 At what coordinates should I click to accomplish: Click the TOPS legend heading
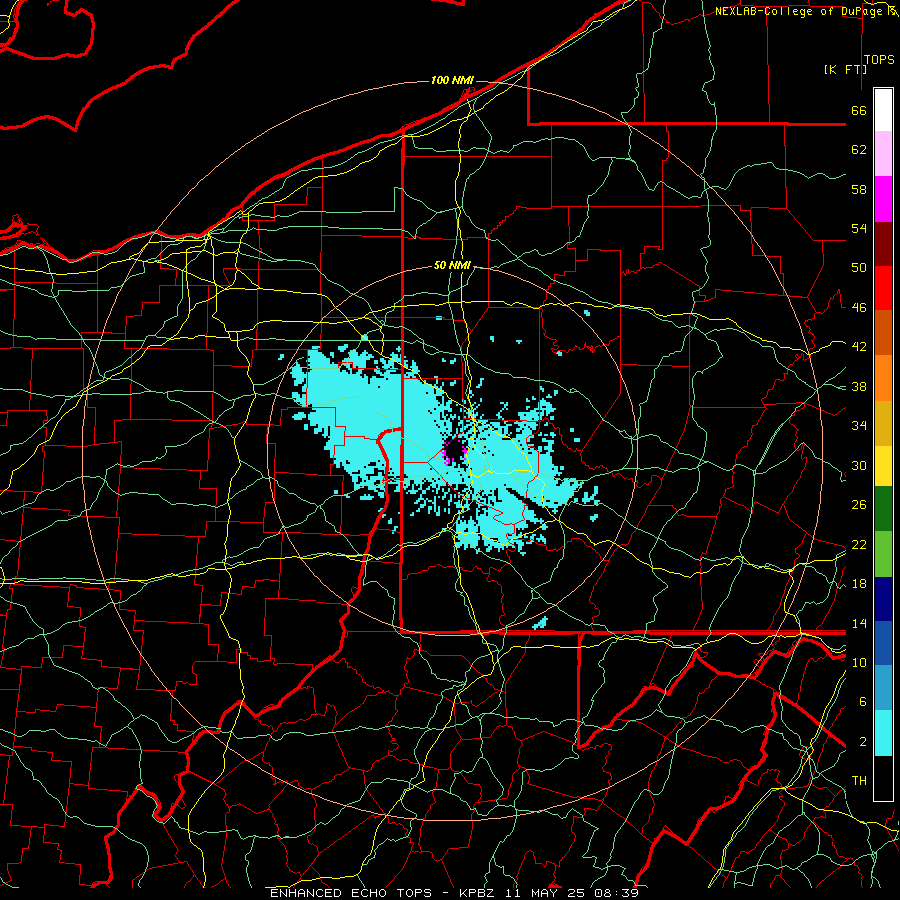[879, 60]
